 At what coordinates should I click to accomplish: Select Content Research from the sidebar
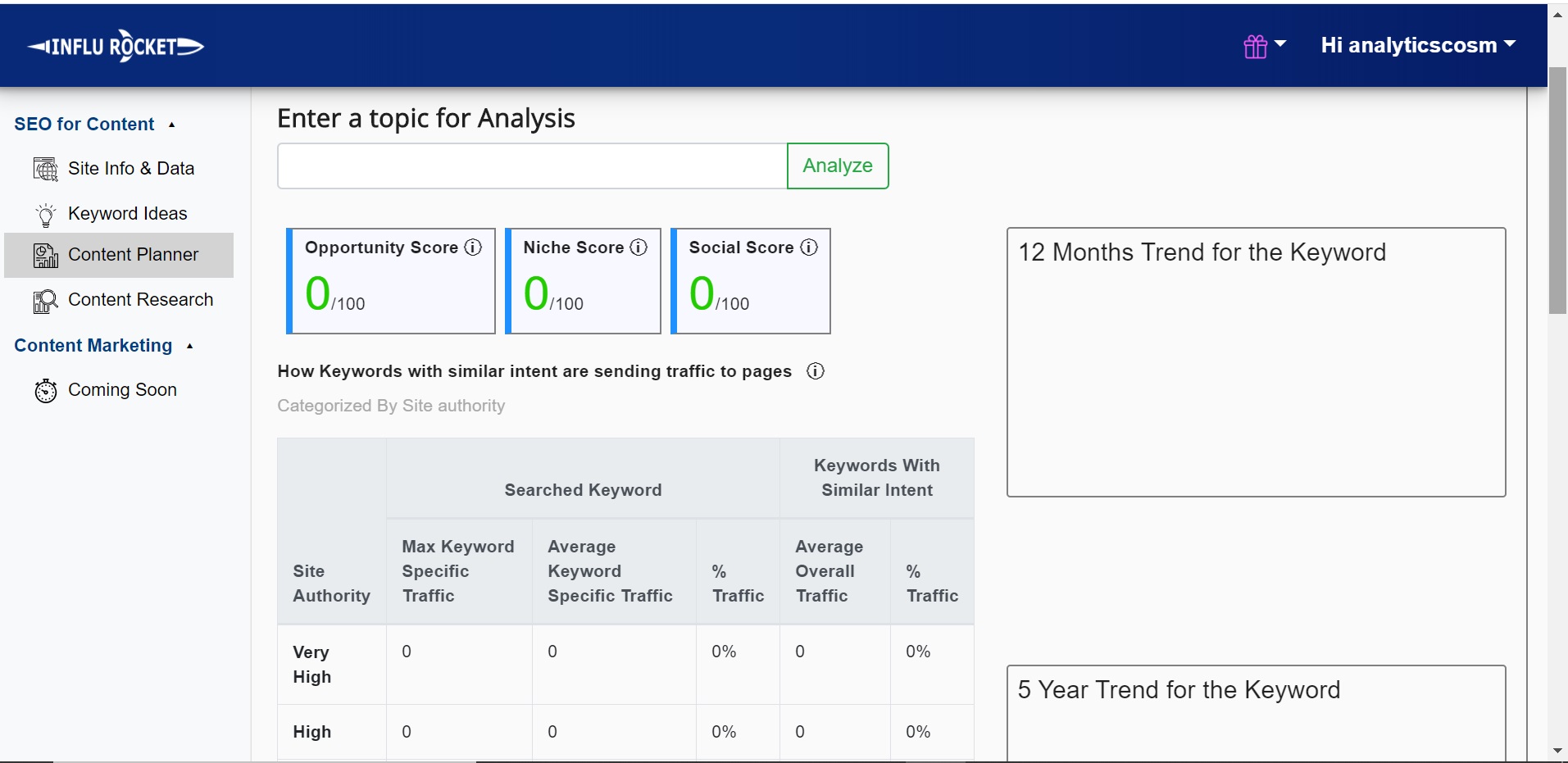click(140, 300)
